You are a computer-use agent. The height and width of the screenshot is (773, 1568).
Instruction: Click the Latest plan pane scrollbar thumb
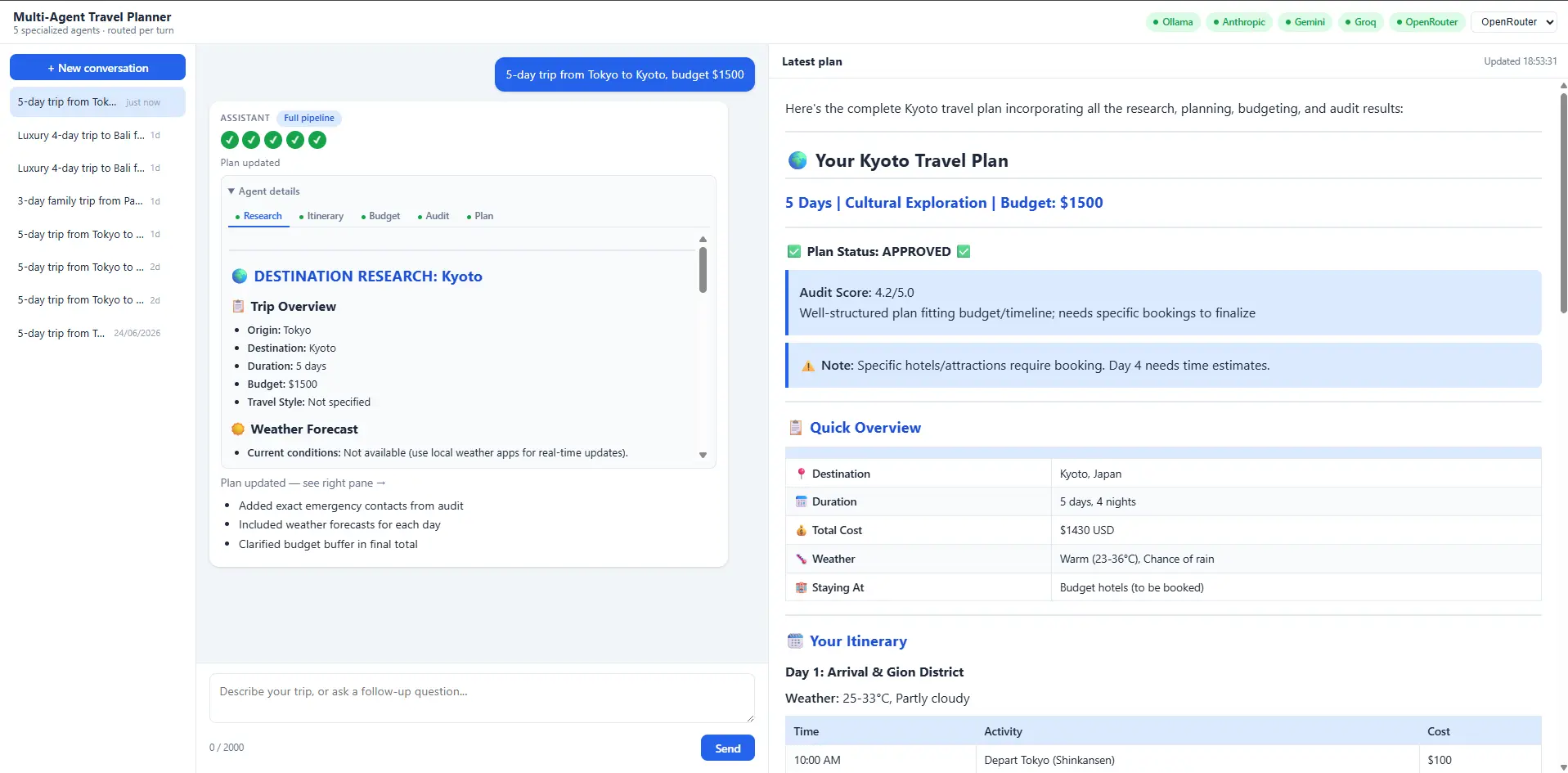1563,202
